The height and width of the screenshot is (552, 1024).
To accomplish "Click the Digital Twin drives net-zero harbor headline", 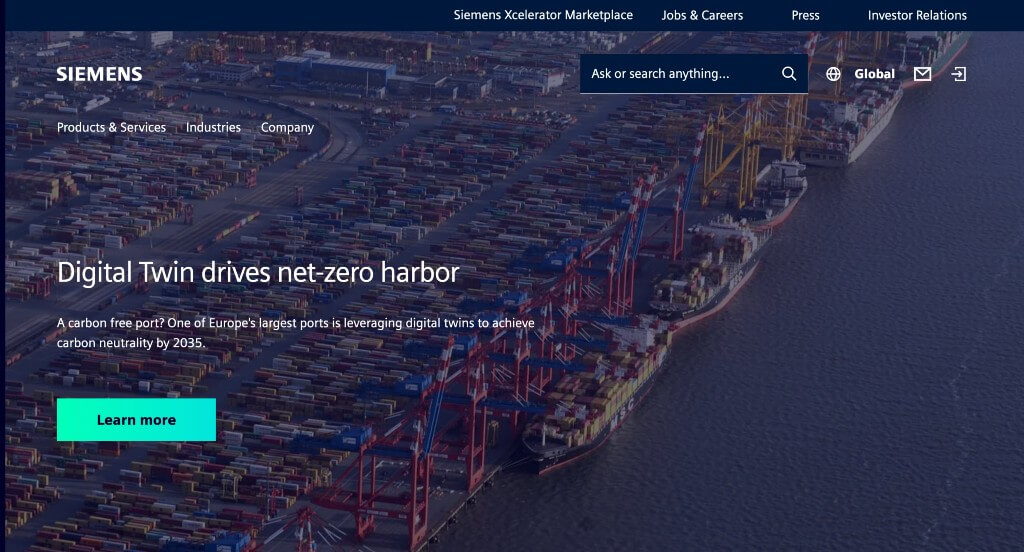I will 258,272.
